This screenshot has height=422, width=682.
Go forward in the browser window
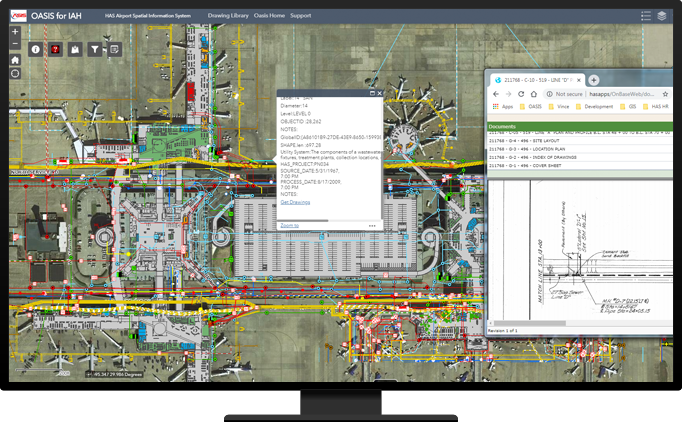[x=508, y=94]
